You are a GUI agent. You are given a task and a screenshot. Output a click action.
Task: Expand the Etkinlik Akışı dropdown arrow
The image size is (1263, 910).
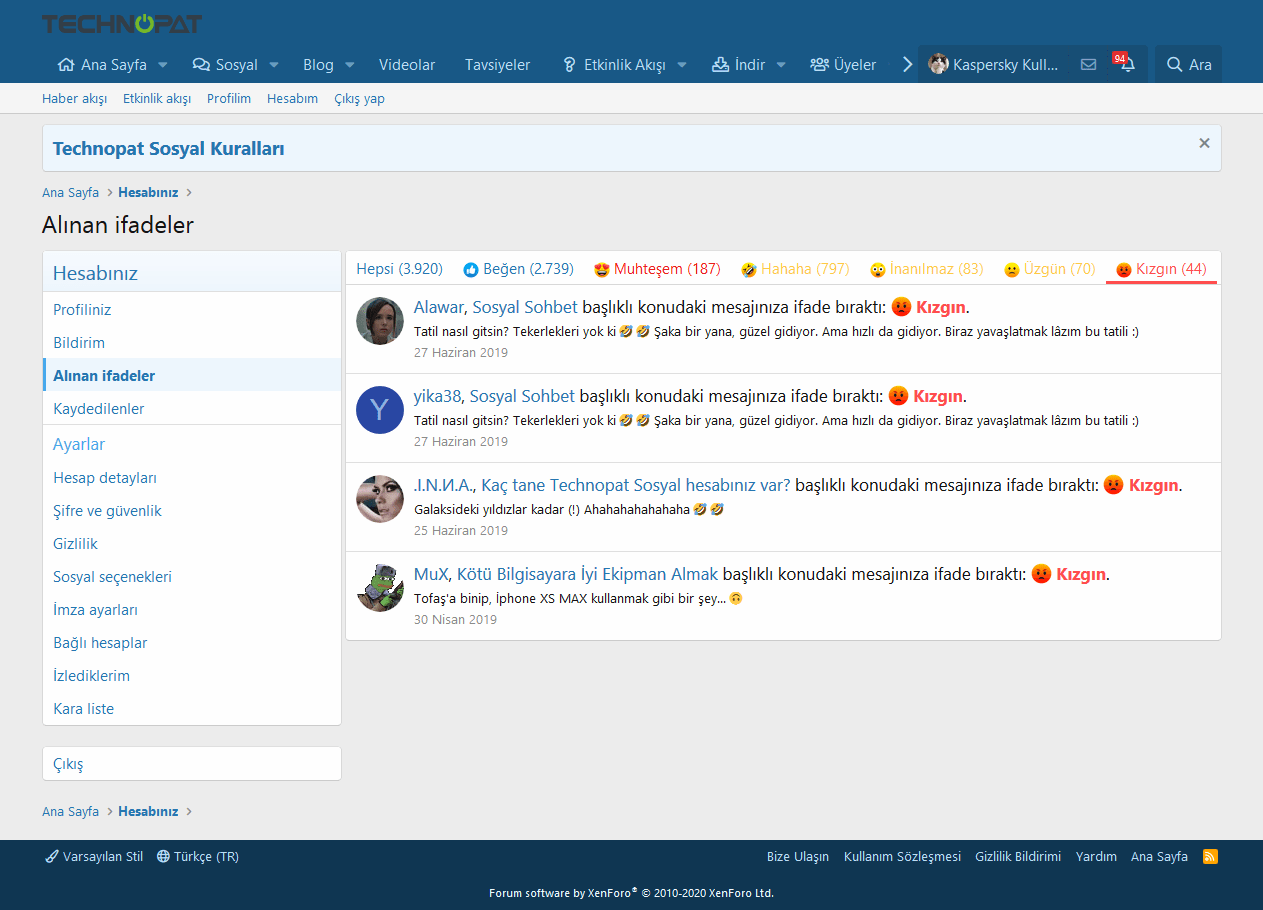[x=682, y=65]
